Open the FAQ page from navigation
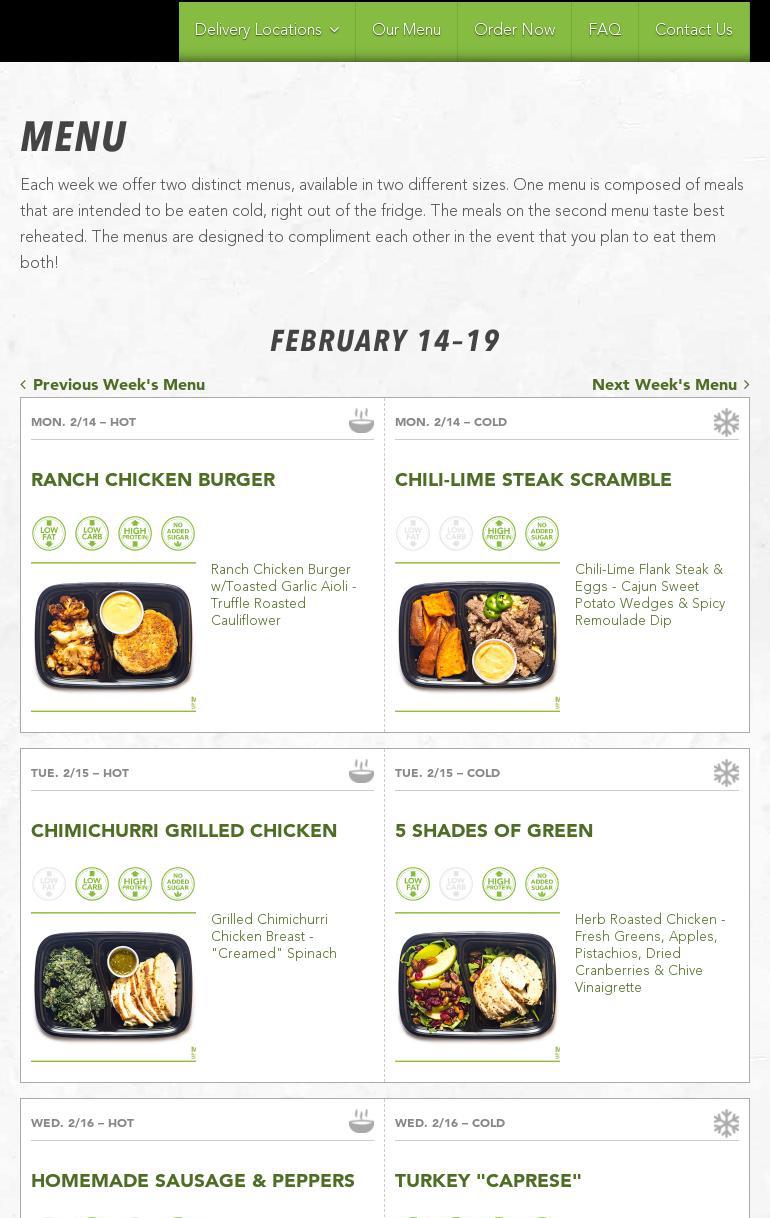This screenshot has height=1218, width=770. (x=604, y=31)
